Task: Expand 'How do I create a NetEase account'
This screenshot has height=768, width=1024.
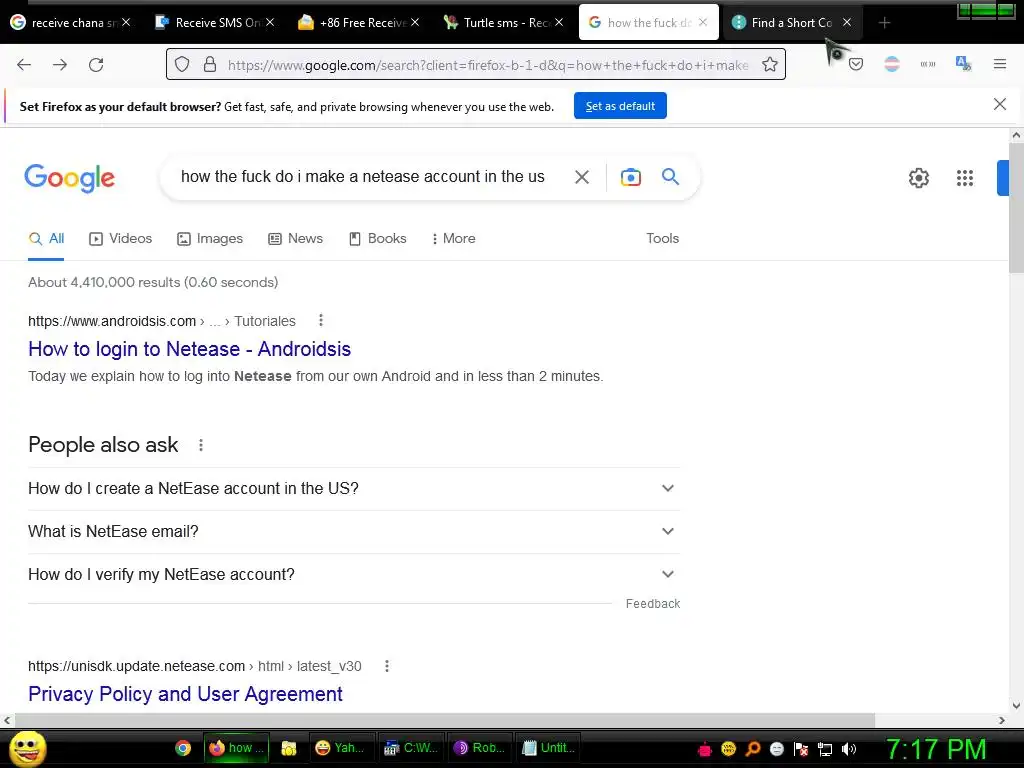Action: coord(354,488)
